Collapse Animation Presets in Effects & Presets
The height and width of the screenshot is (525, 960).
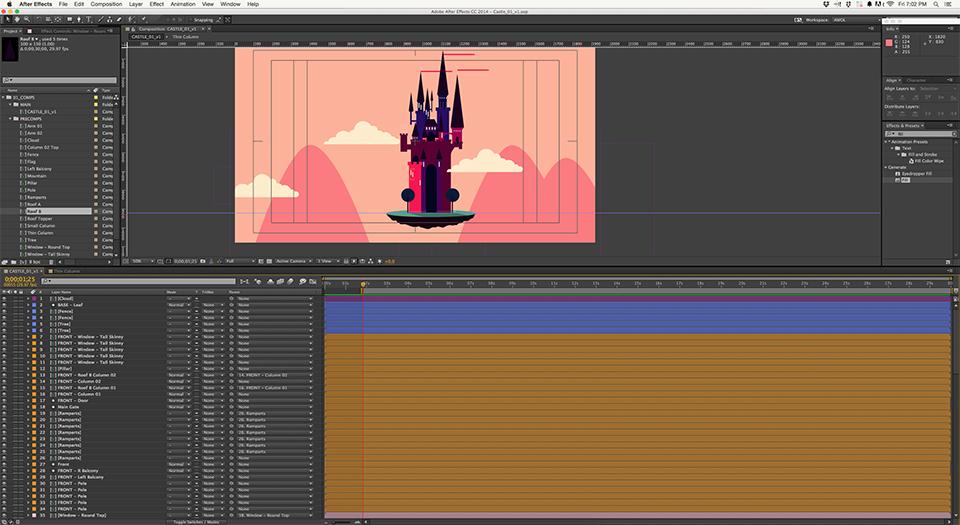coord(886,141)
